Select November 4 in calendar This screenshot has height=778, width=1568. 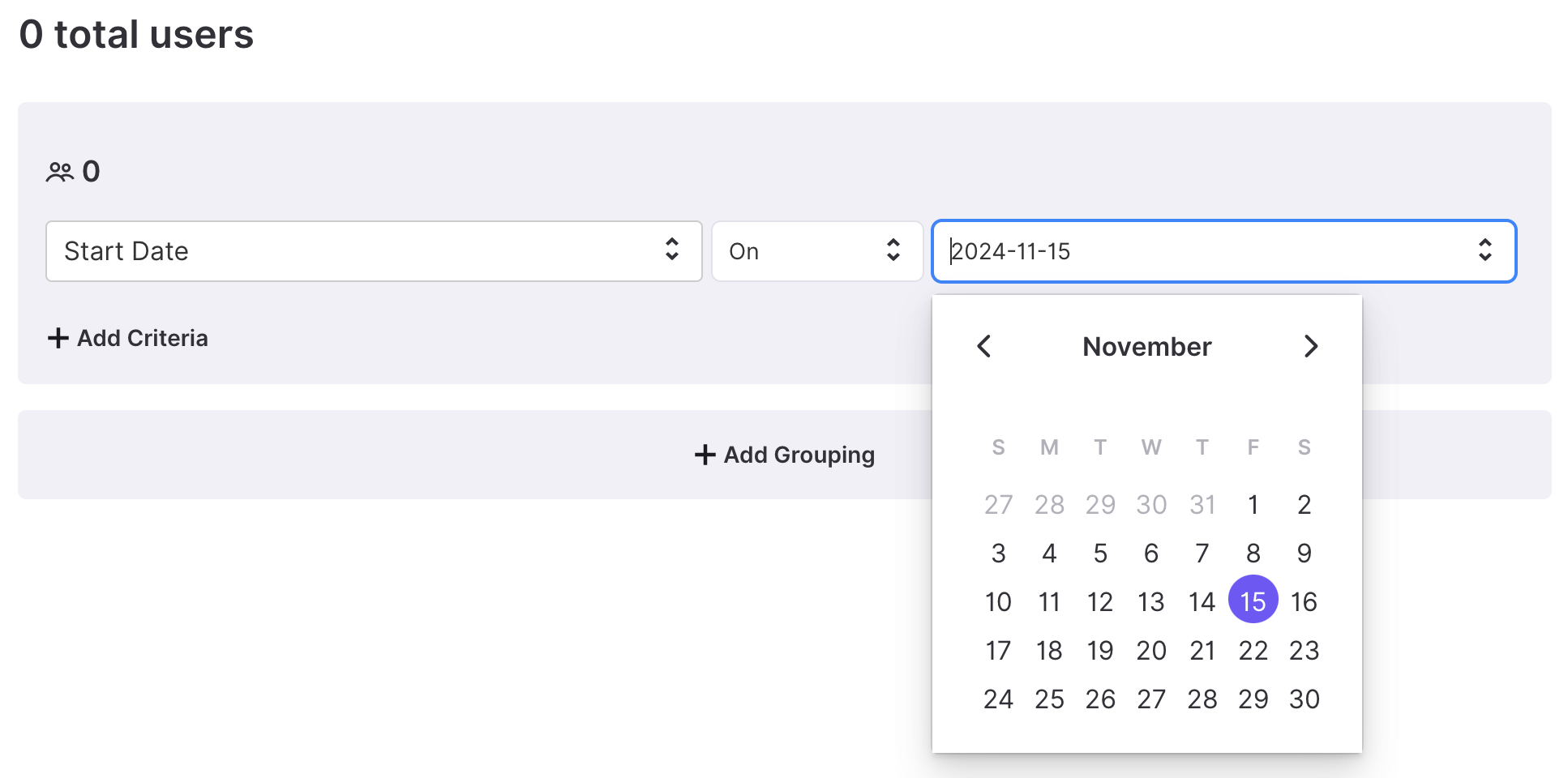[x=1050, y=554]
